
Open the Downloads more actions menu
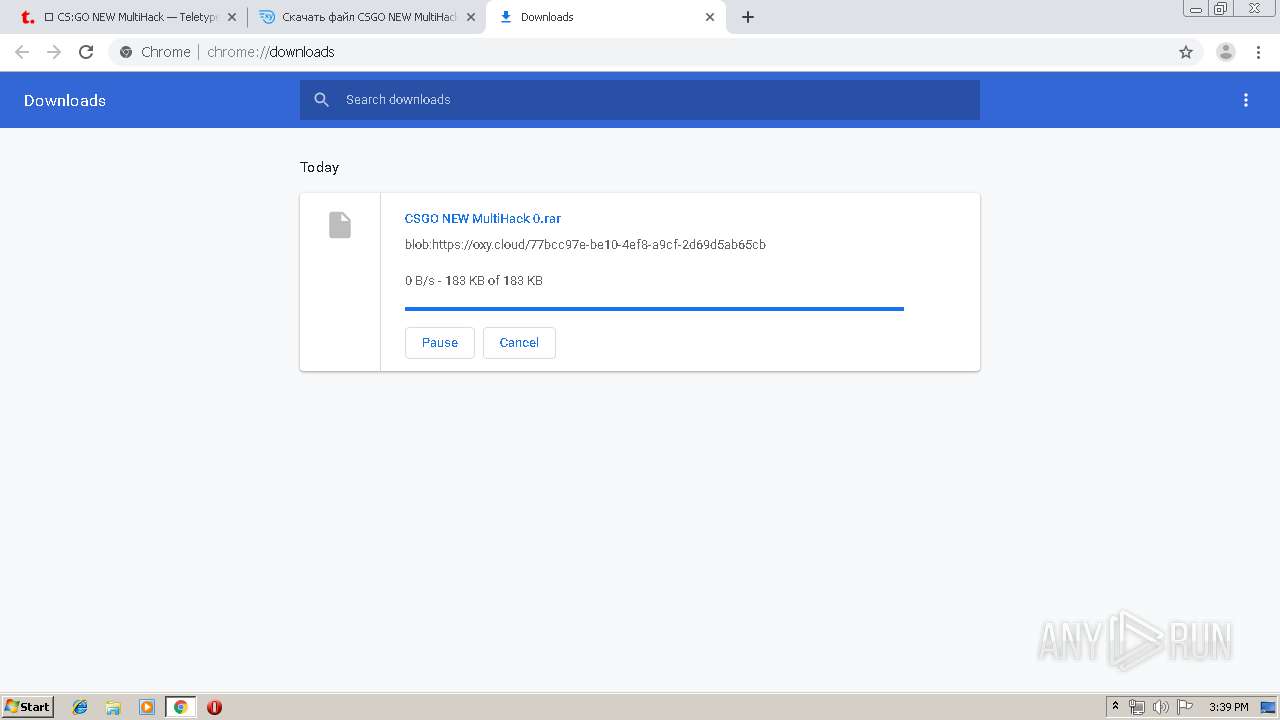[x=1246, y=100]
